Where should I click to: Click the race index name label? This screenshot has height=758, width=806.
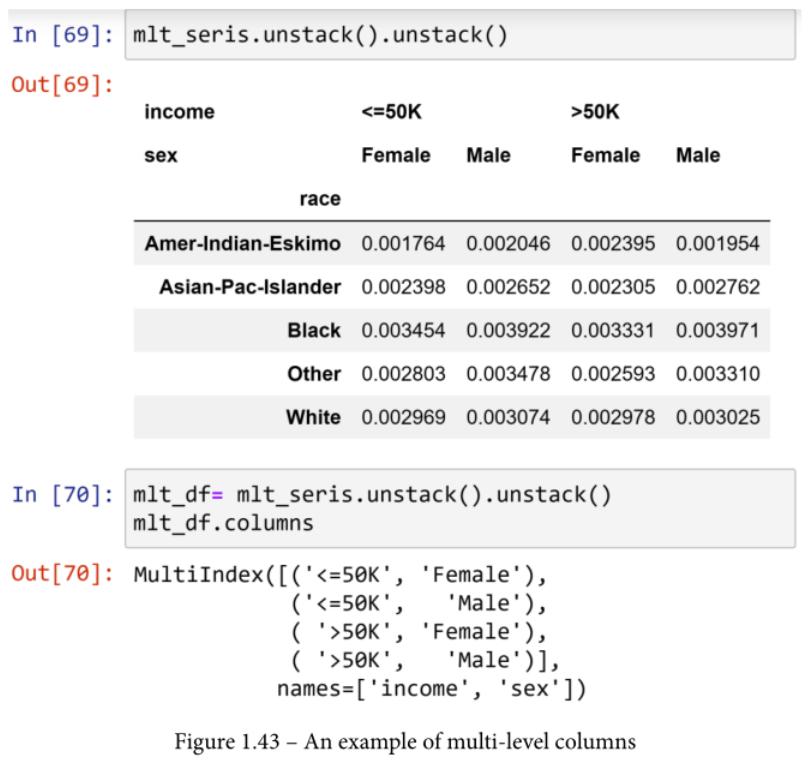320,199
